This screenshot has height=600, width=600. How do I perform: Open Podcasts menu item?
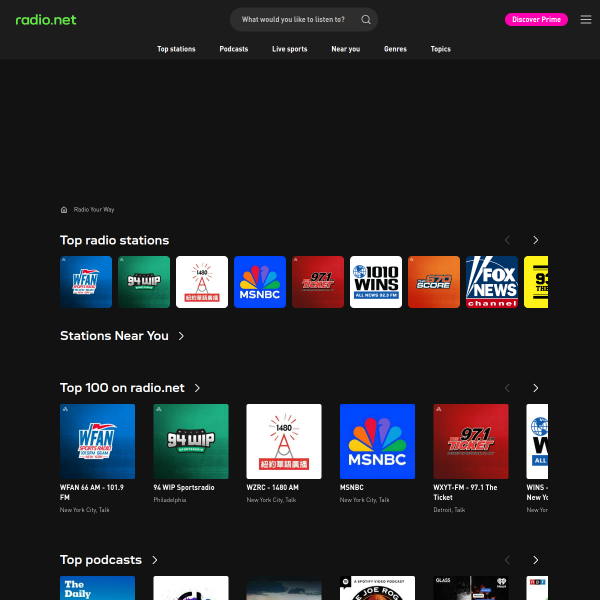[x=233, y=49]
